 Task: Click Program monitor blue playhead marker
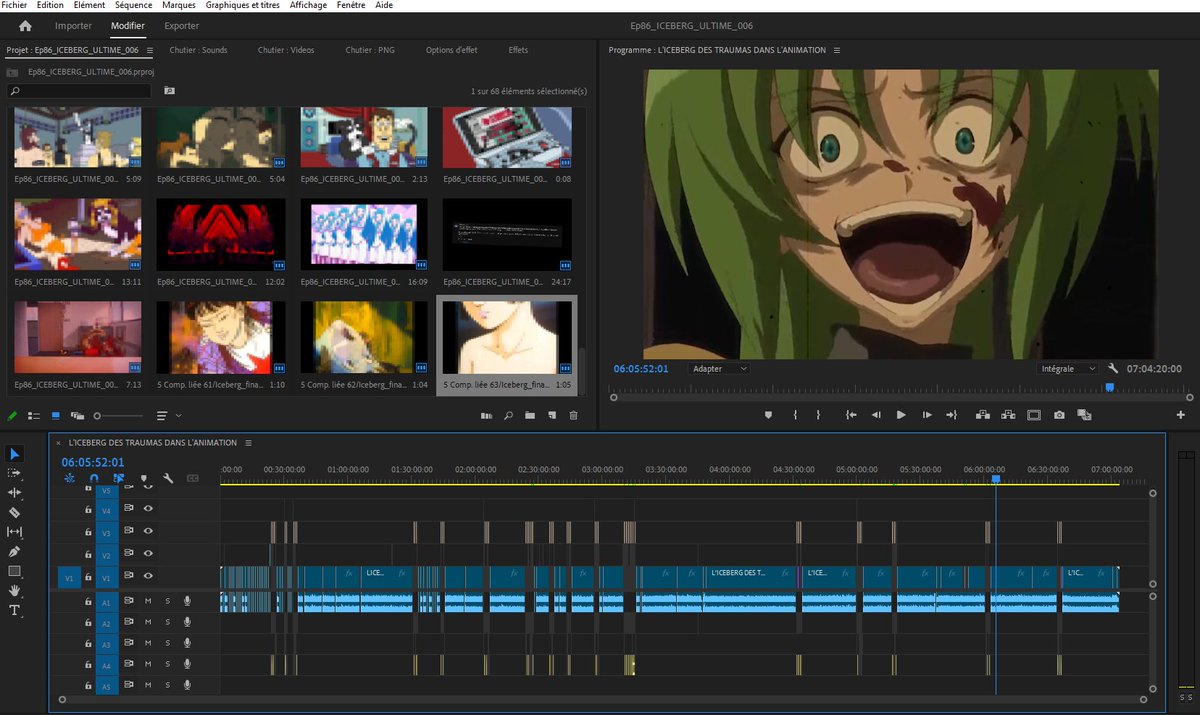pyautogui.click(x=1109, y=387)
